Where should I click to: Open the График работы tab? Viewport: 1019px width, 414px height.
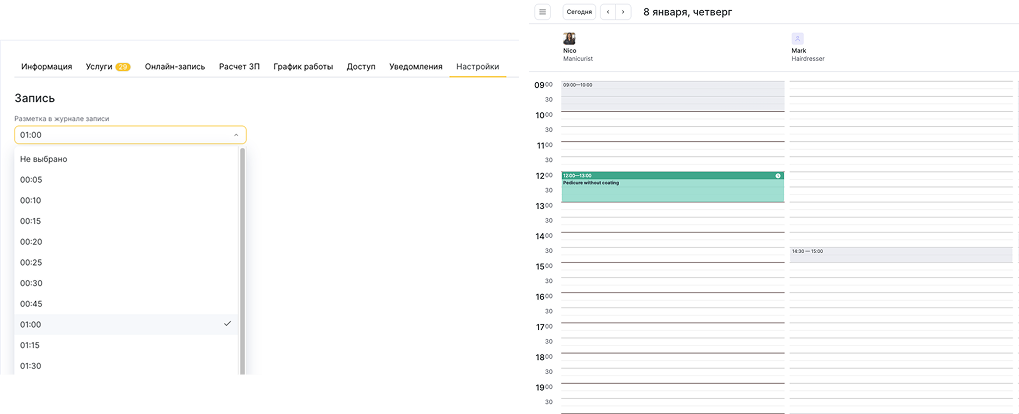click(303, 67)
